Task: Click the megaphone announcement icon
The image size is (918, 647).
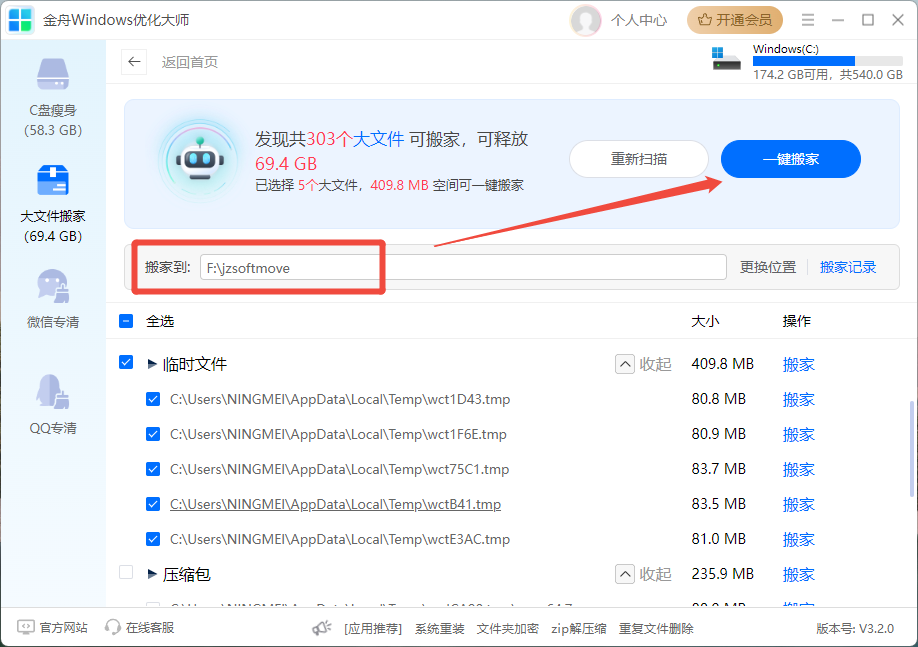Action: click(322, 628)
